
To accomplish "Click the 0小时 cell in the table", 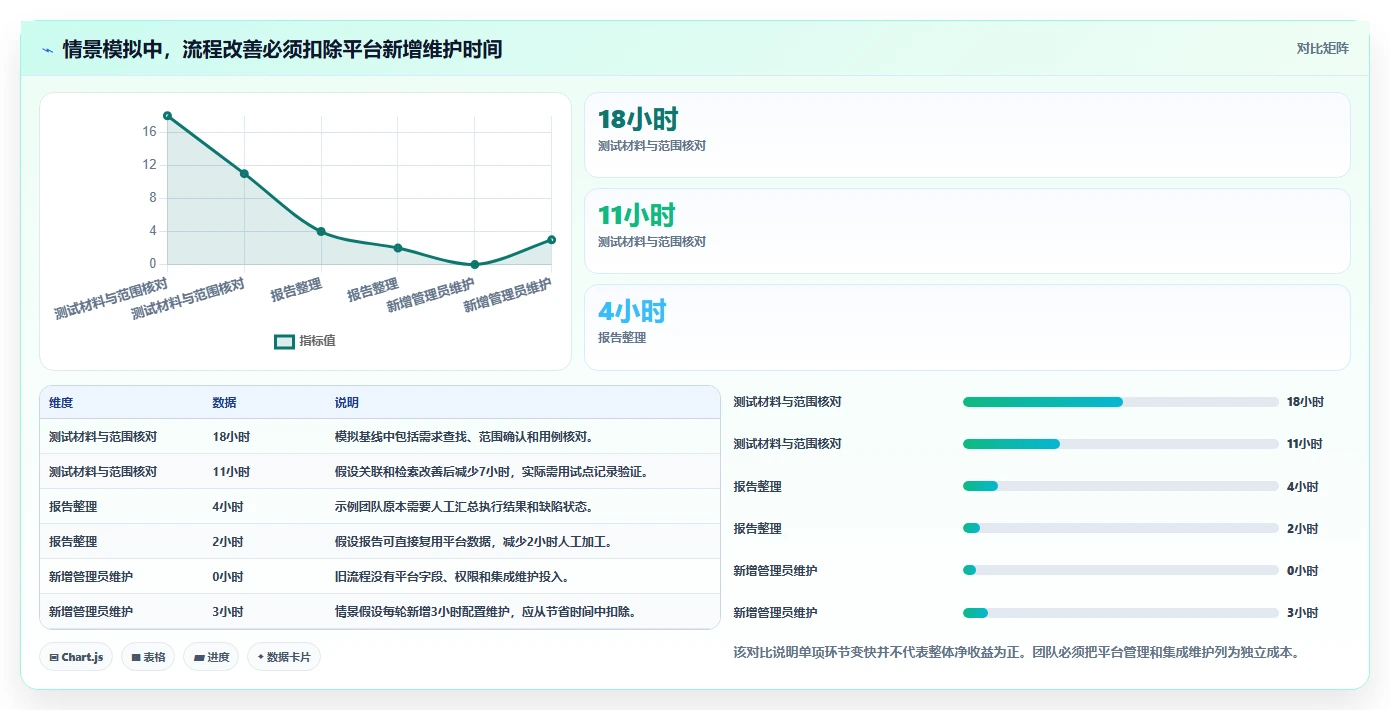I will pyautogui.click(x=228, y=577).
